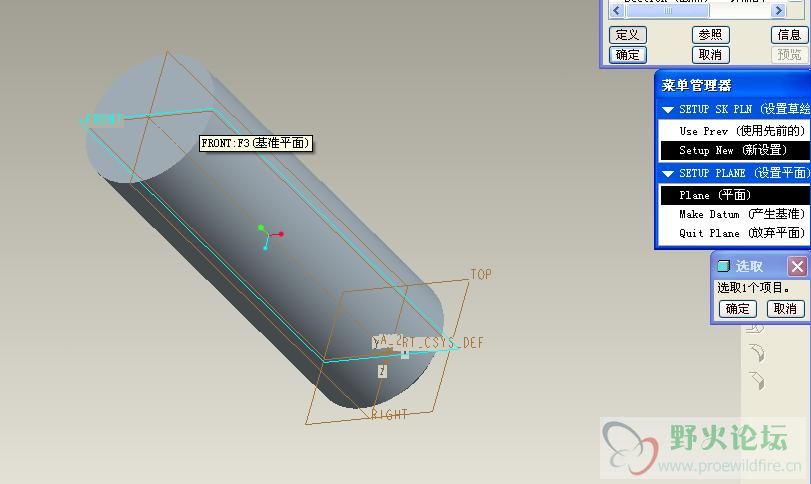
Task: Click the spin center axes icon on the cylinder
Action: 269,237
